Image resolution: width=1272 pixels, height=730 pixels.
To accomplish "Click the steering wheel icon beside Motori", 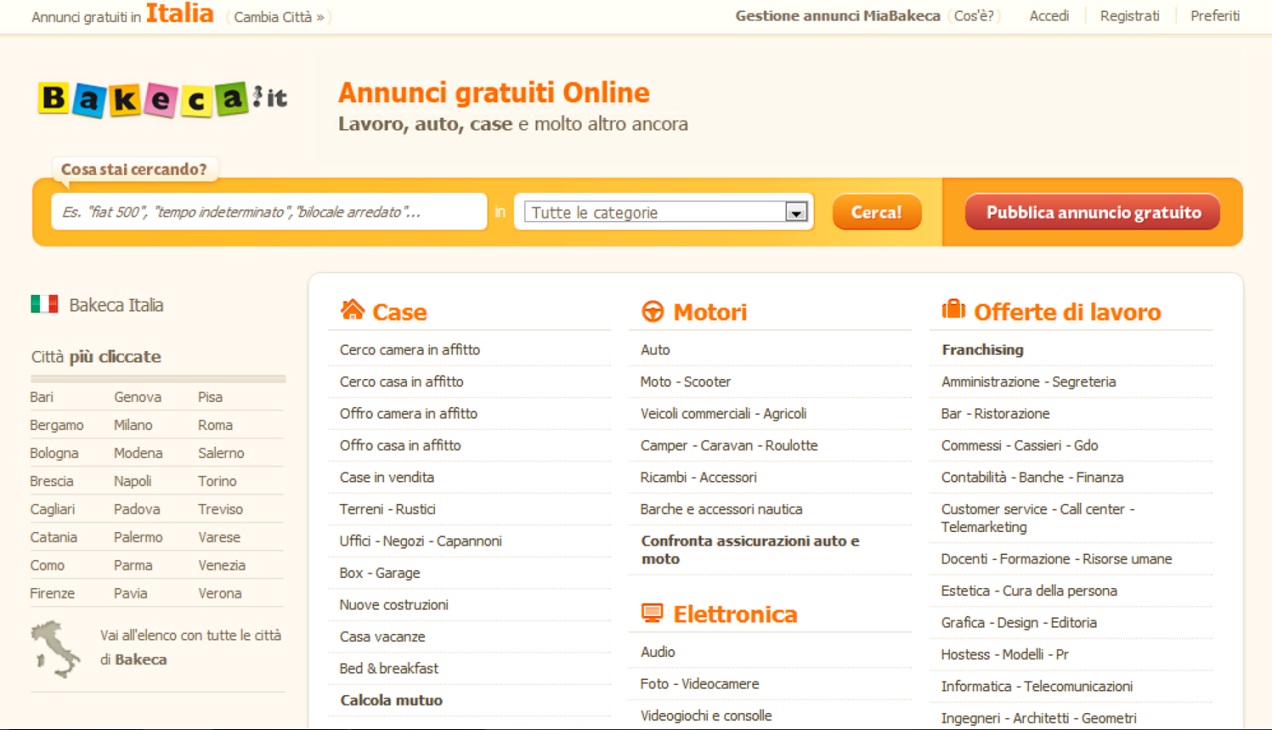I will pos(652,311).
